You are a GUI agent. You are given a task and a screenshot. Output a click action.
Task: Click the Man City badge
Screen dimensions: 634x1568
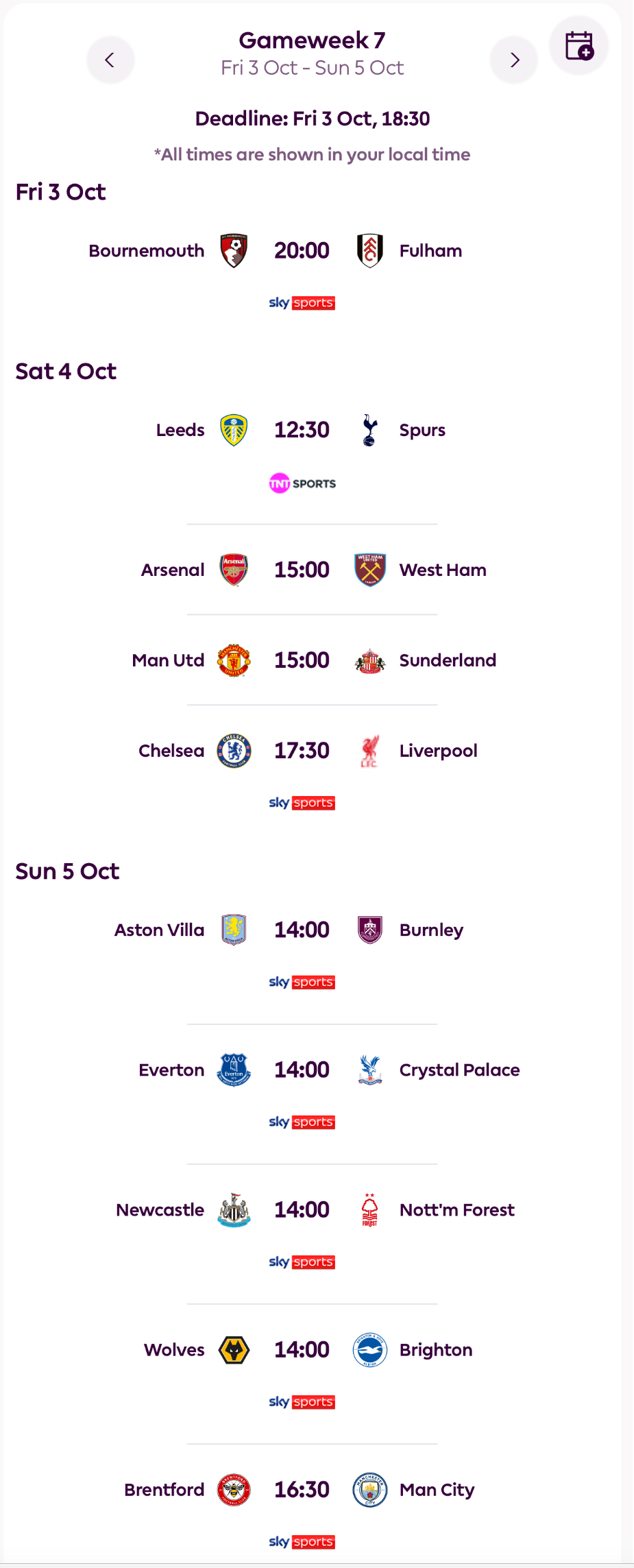369,1491
